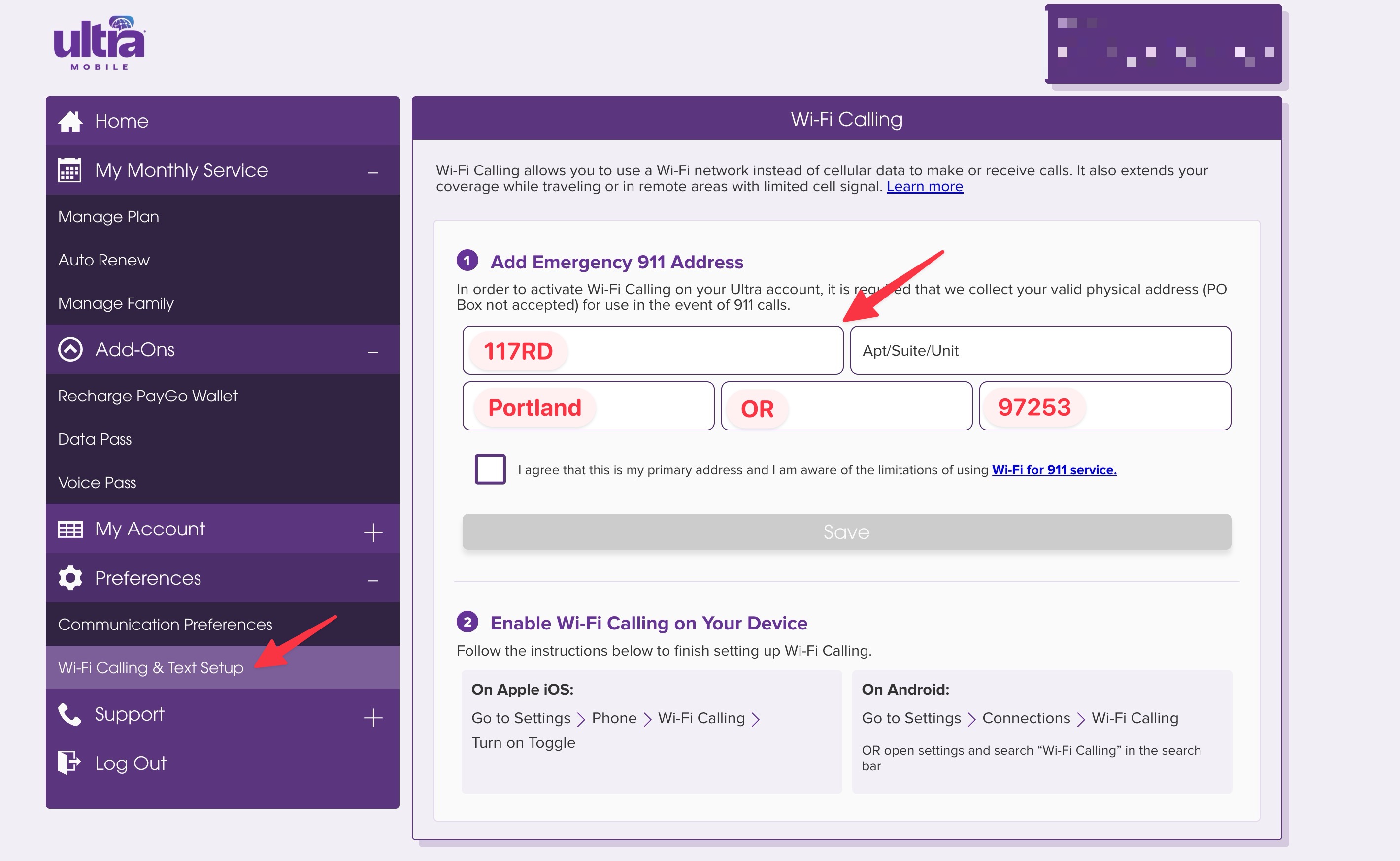The image size is (1400, 861).
Task: Check the primary address agreement checkbox
Action: (490, 469)
